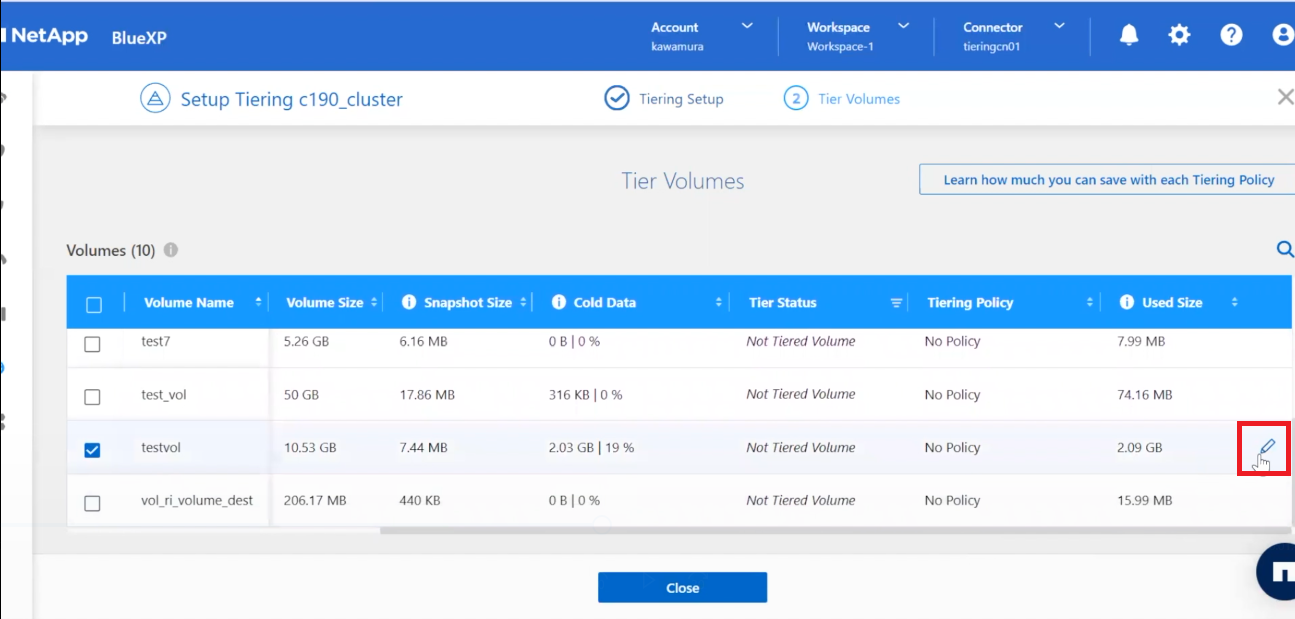Close the Setup Tiering wizard with X

click(x=1285, y=97)
